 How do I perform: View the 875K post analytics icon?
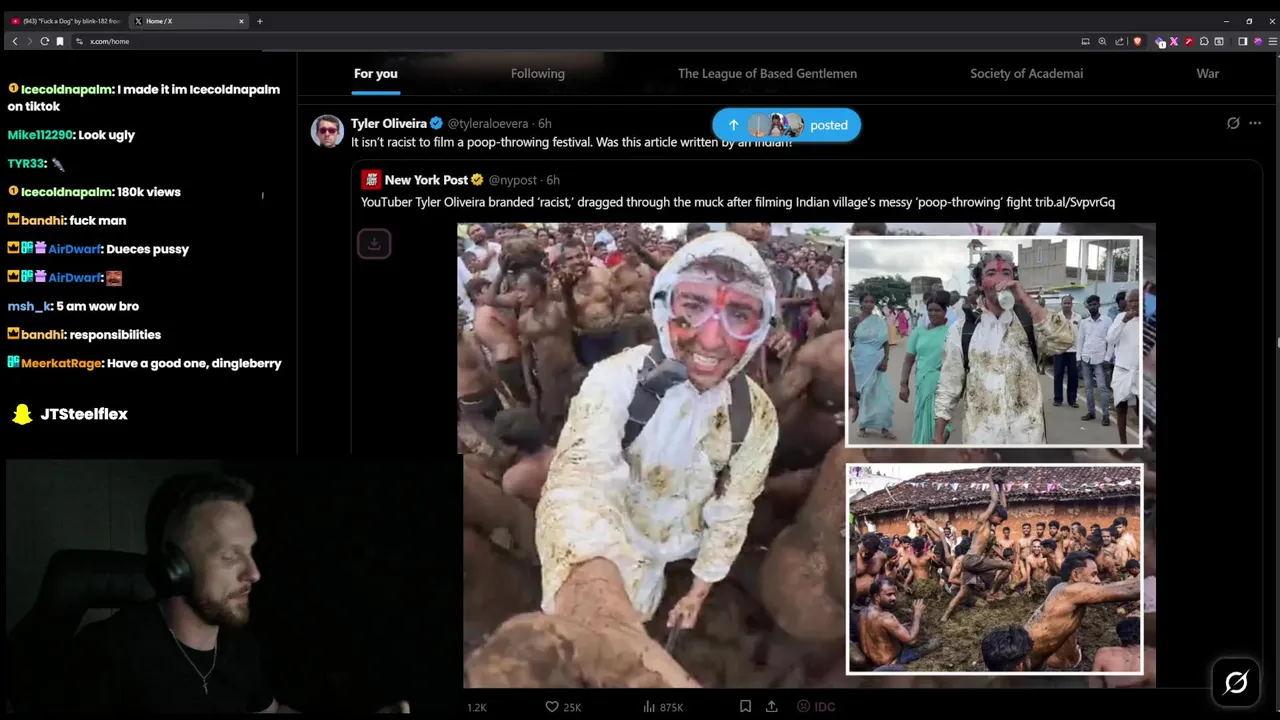click(650, 706)
